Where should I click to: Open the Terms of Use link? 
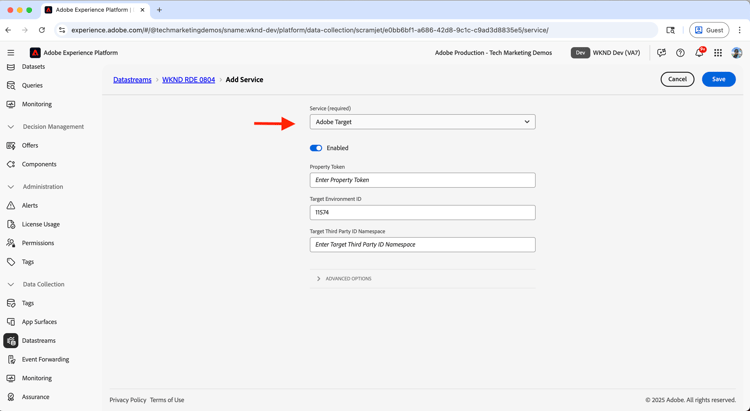[x=167, y=400]
